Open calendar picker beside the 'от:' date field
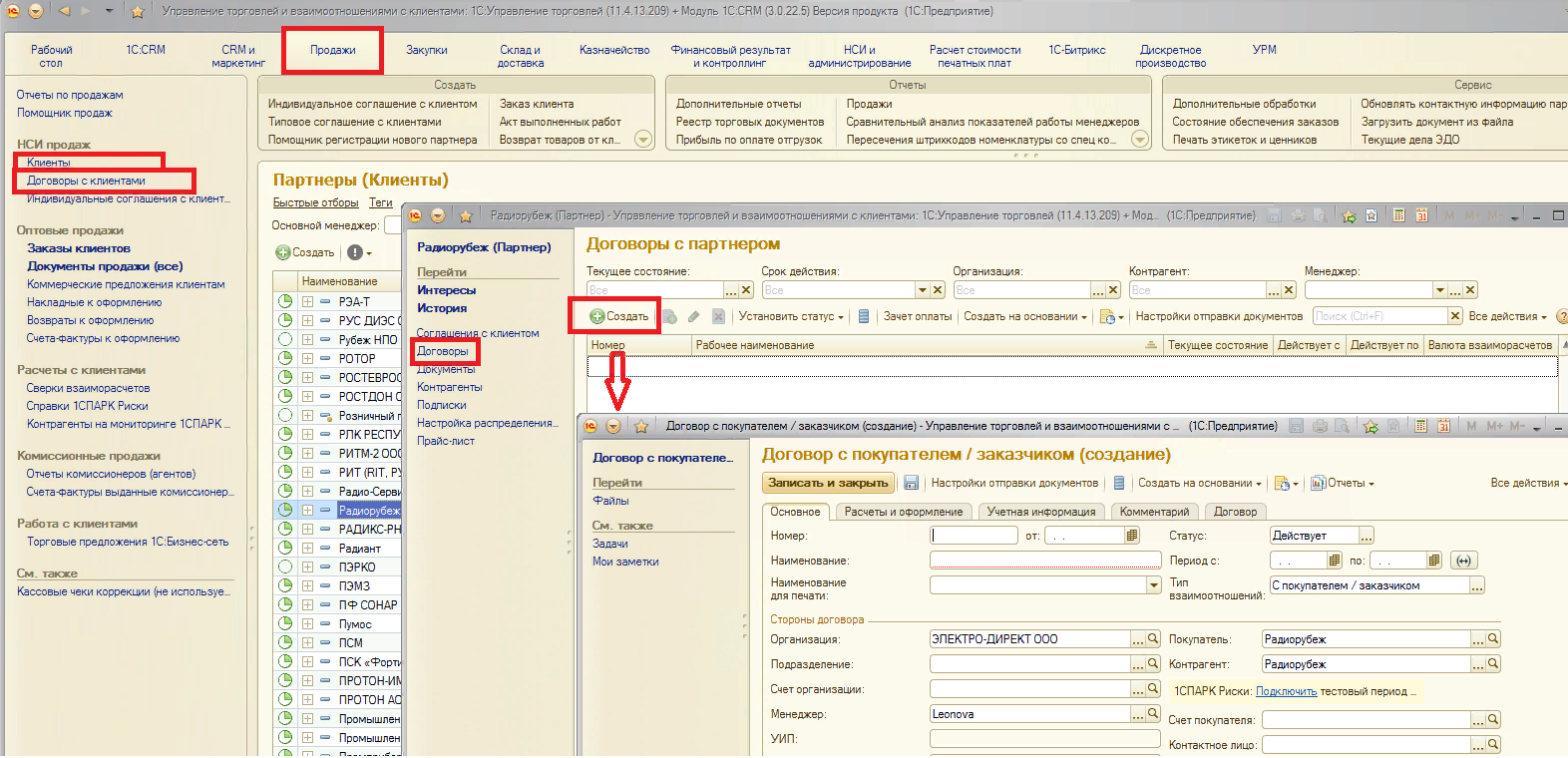Image resolution: width=1568 pixels, height=758 pixels. coord(1132,536)
